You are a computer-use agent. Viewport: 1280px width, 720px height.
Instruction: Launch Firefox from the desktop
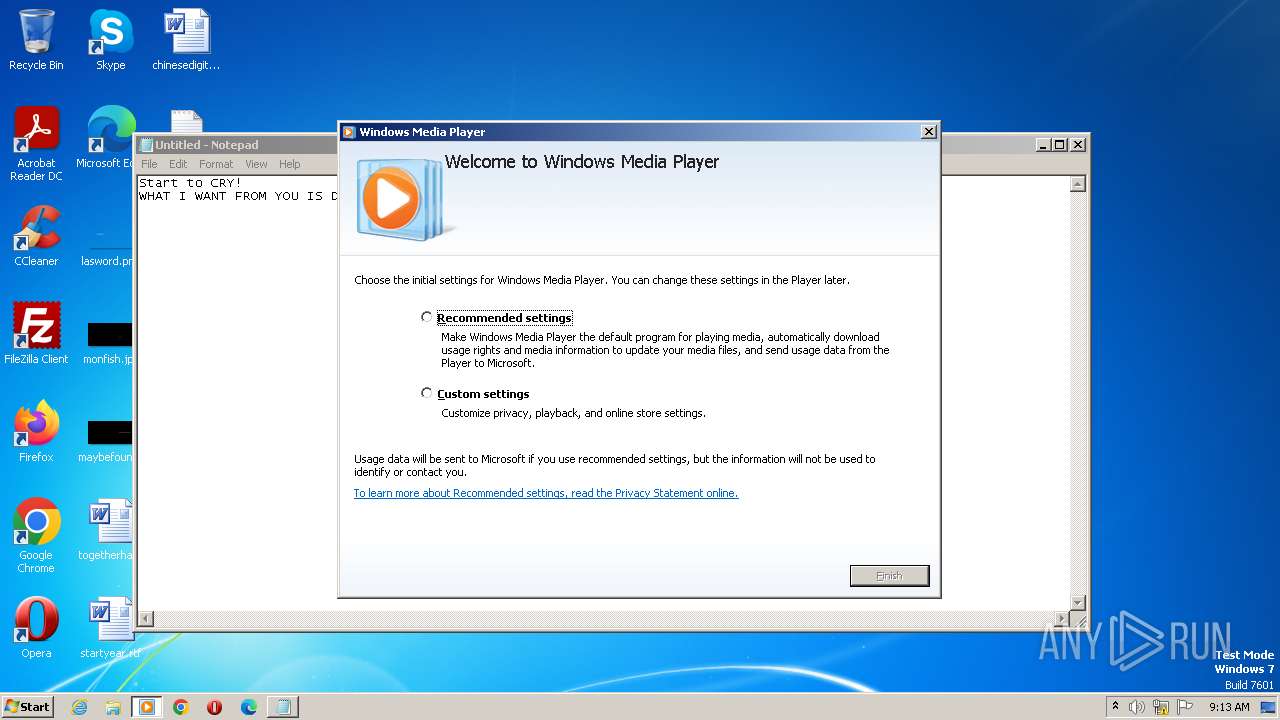point(36,432)
